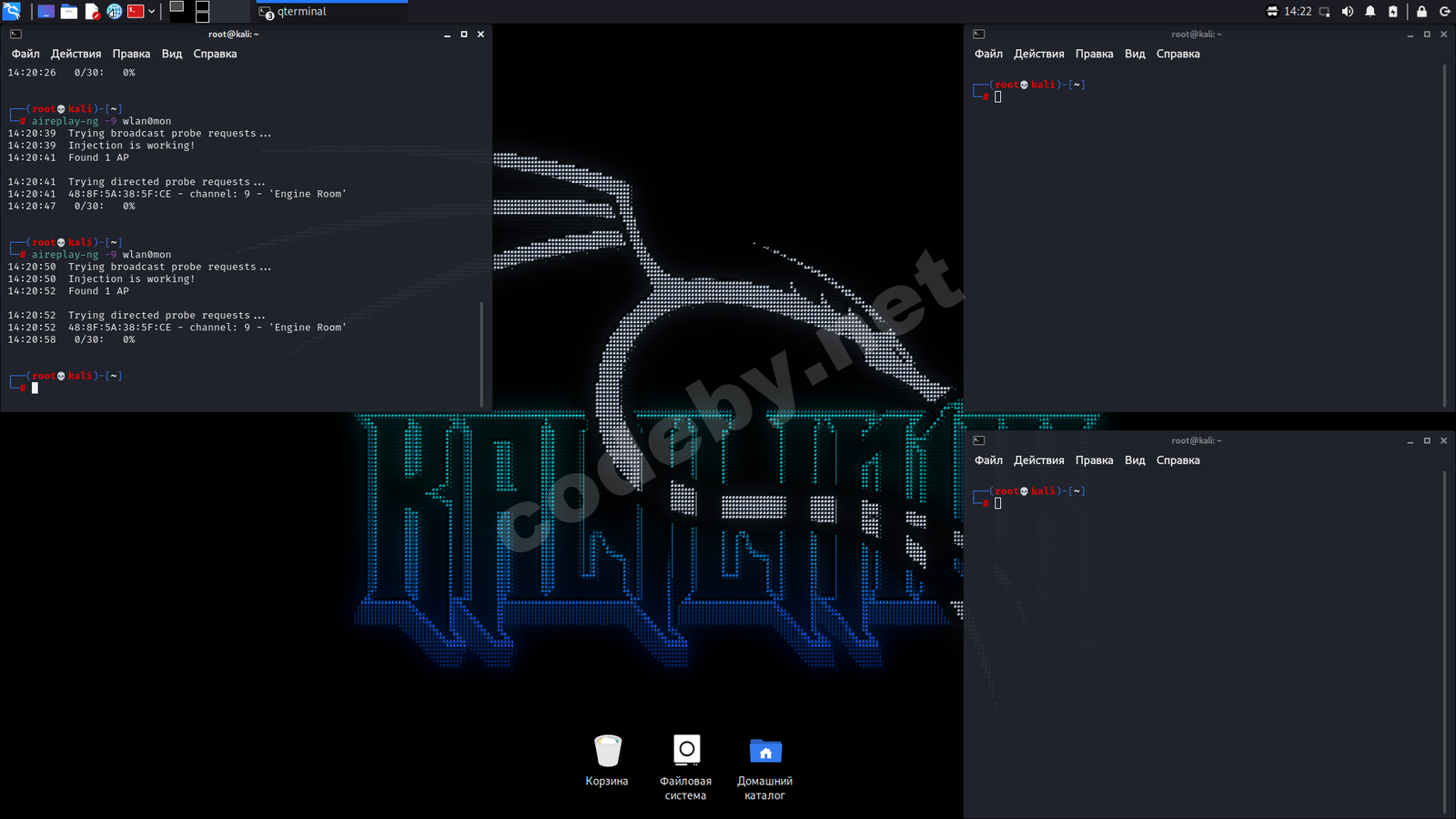Open Действия menu in top-right terminal
Screen dimensions: 1456x819
click(x=1038, y=54)
